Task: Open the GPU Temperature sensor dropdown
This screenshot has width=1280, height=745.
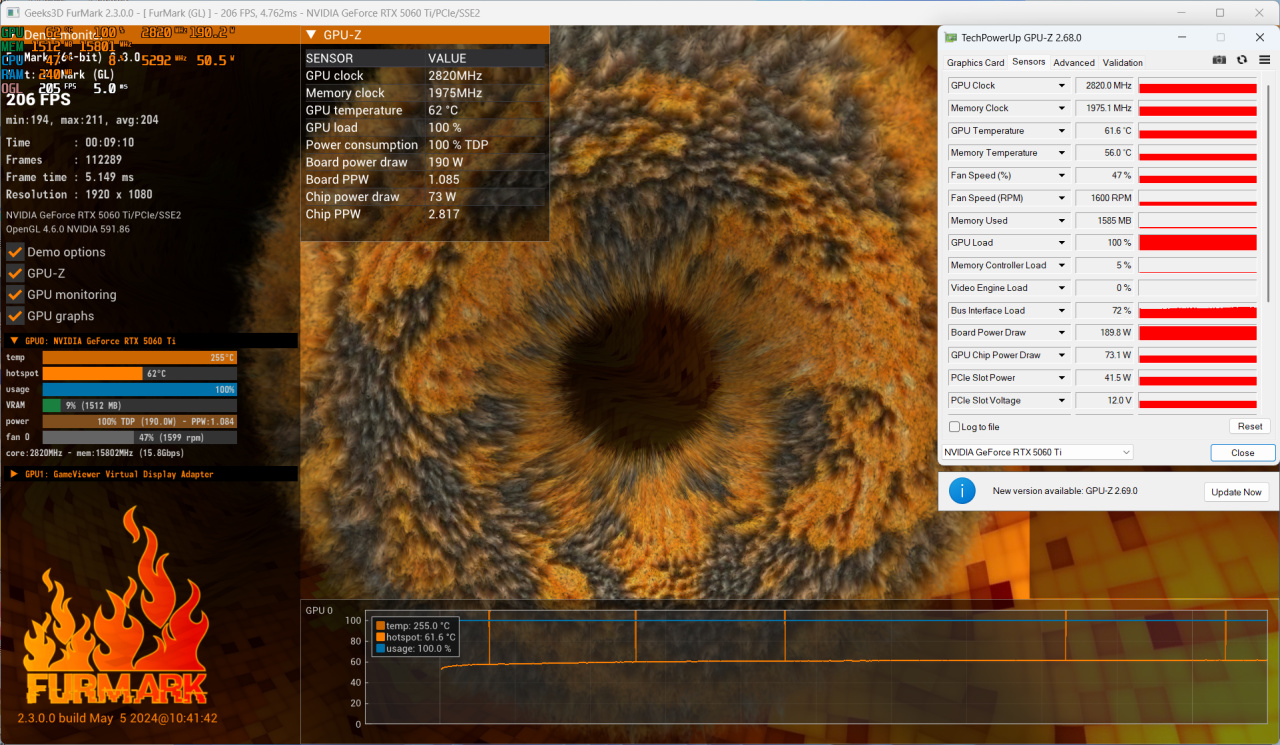Action: pyautogui.click(x=1062, y=131)
